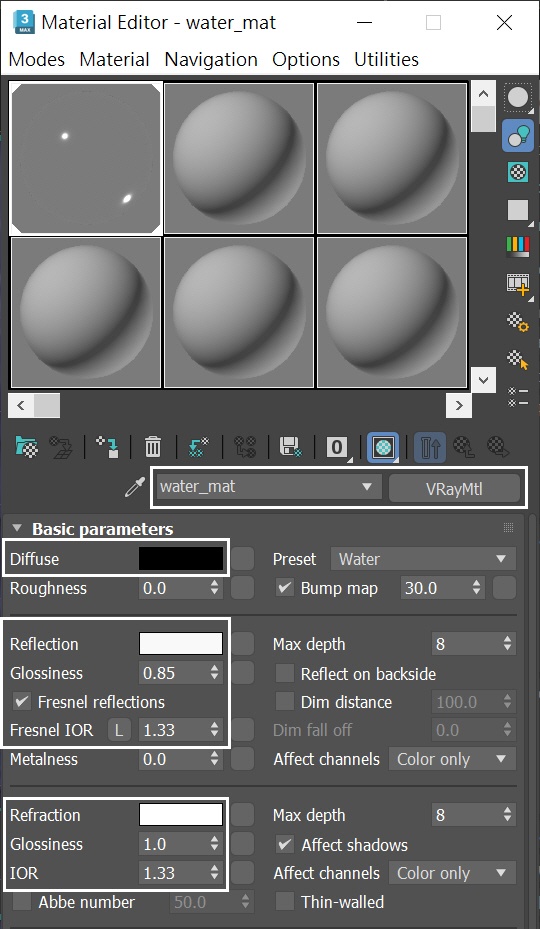Click the Make Unique icon
The width and height of the screenshot is (540, 929).
tap(245, 447)
